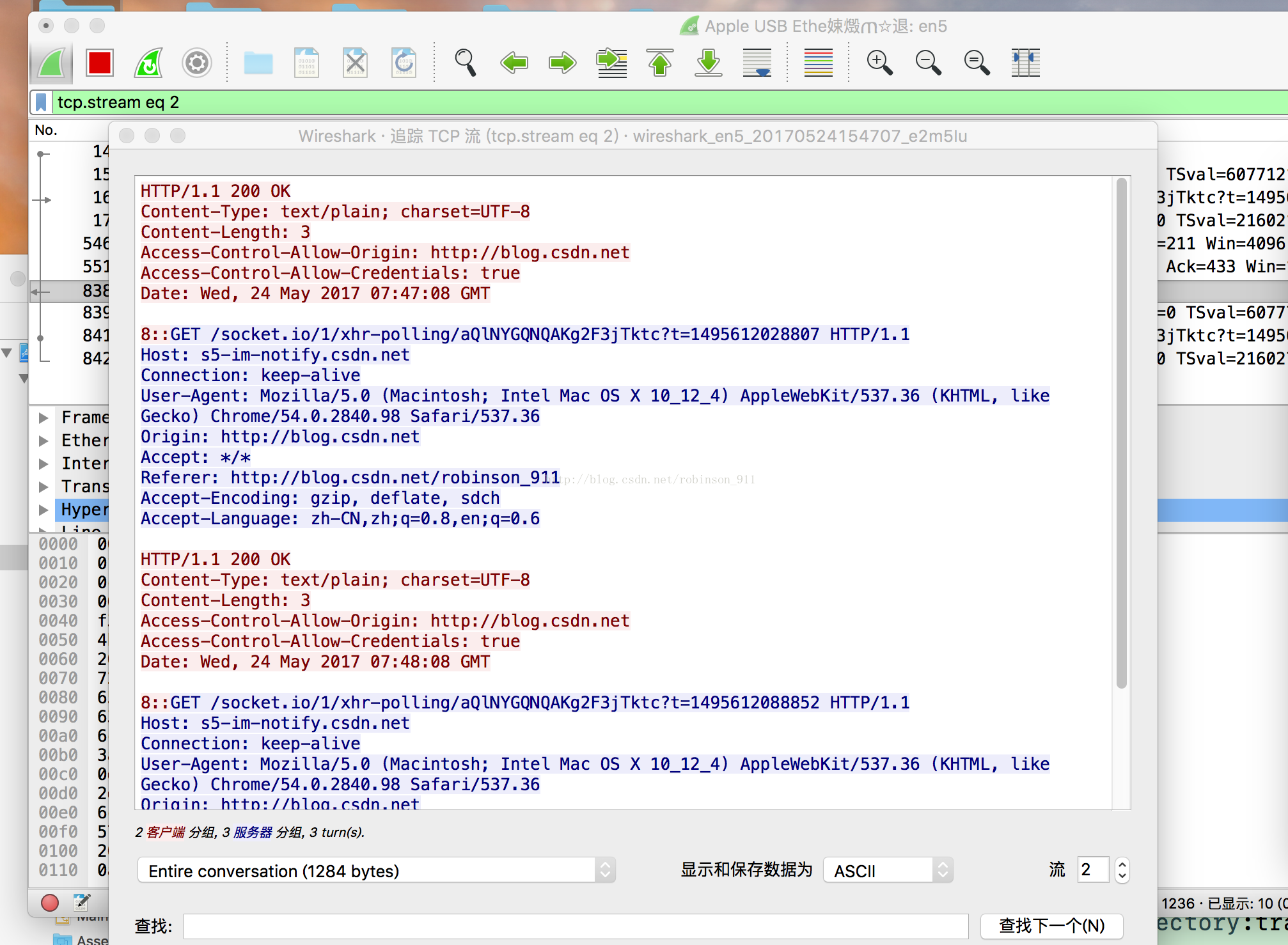Click the display filter bookmark icon
The height and width of the screenshot is (945, 1288).
pyautogui.click(x=42, y=102)
